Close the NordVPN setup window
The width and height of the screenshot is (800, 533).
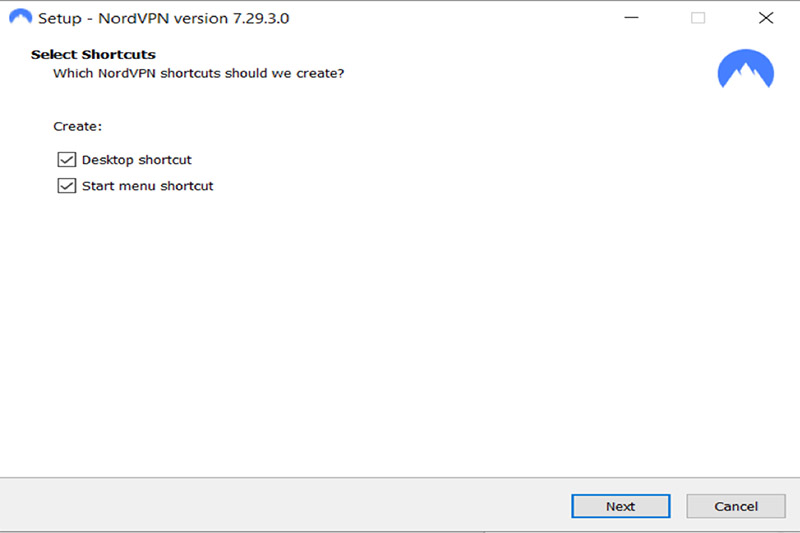[x=765, y=18]
